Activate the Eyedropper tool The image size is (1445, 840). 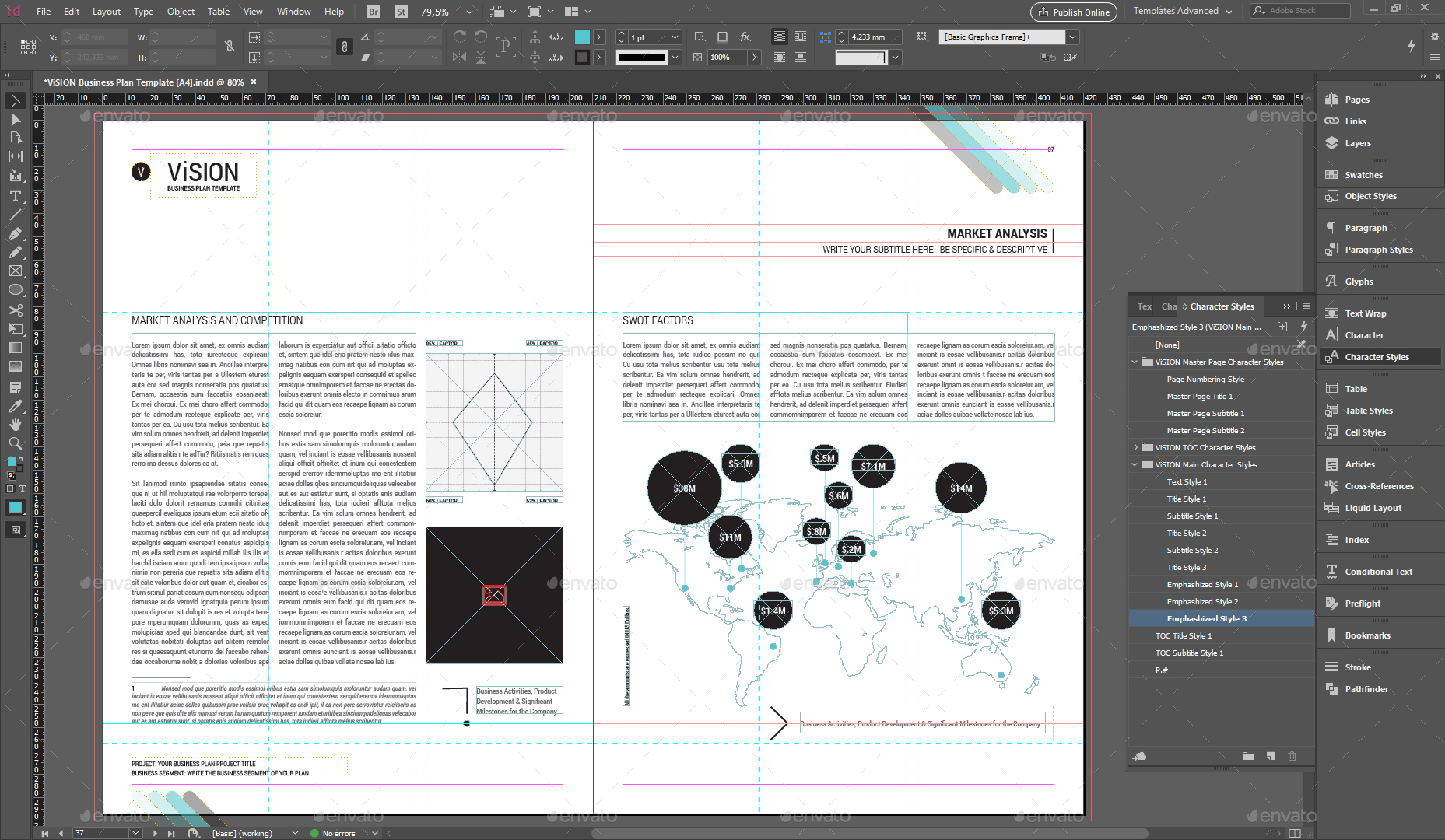point(15,405)
